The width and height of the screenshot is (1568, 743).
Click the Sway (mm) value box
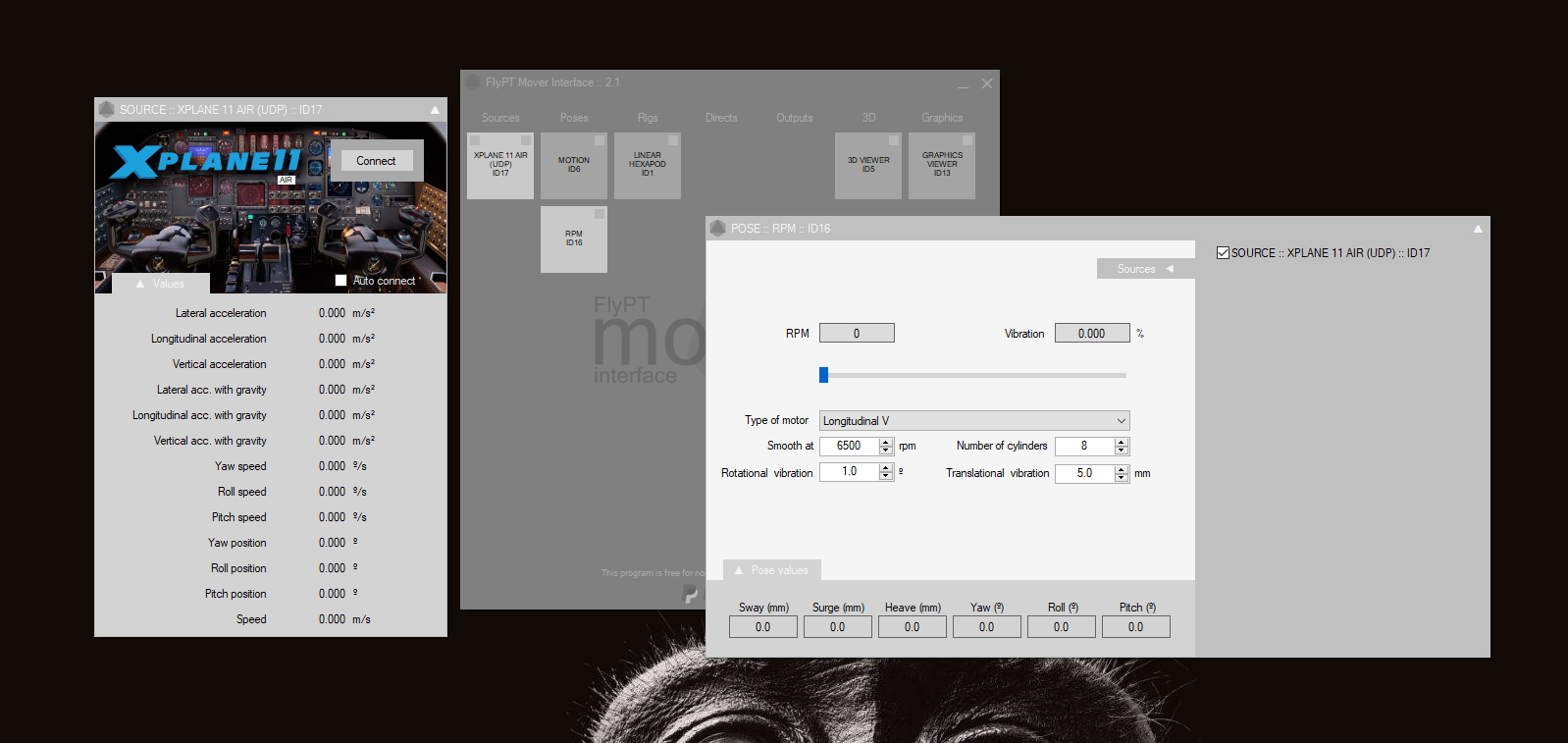click(763, 627)
